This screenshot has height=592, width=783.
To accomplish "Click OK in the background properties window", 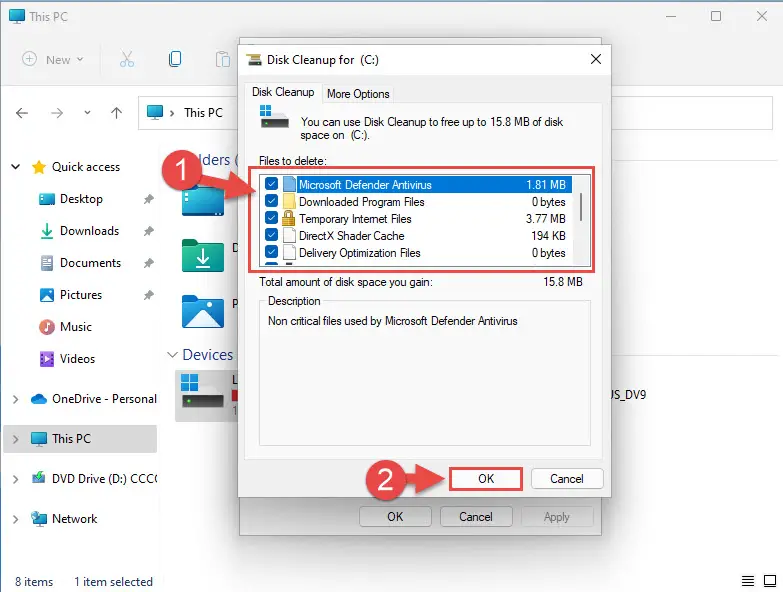I will [395, 517].
